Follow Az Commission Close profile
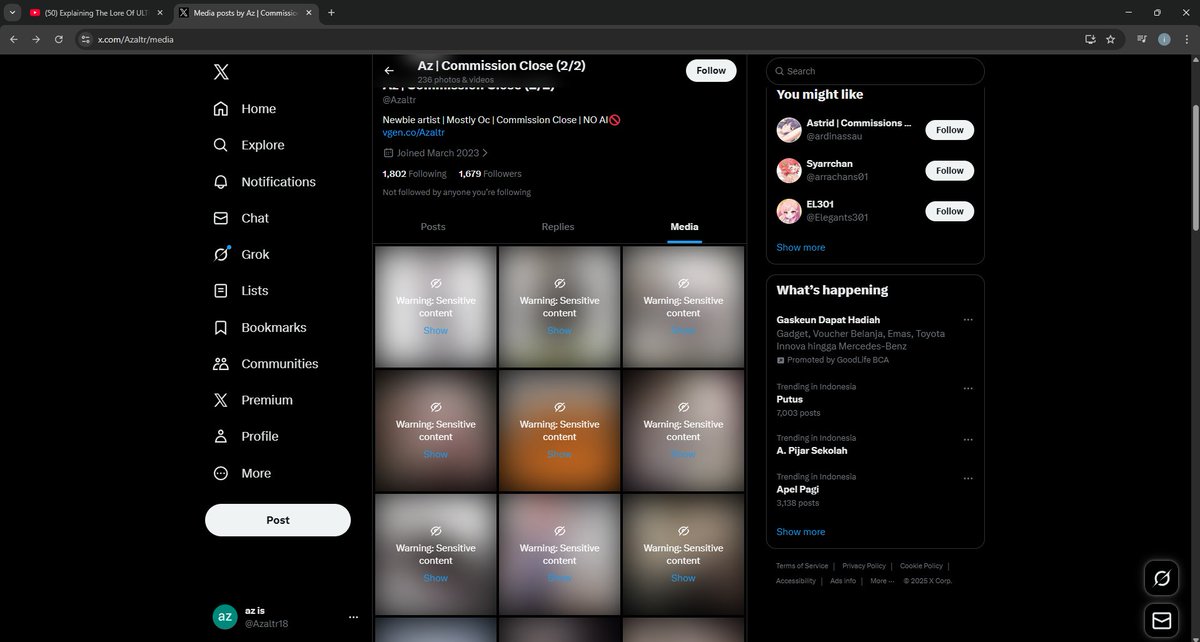The image size is (1200, 642). [711, 71]
